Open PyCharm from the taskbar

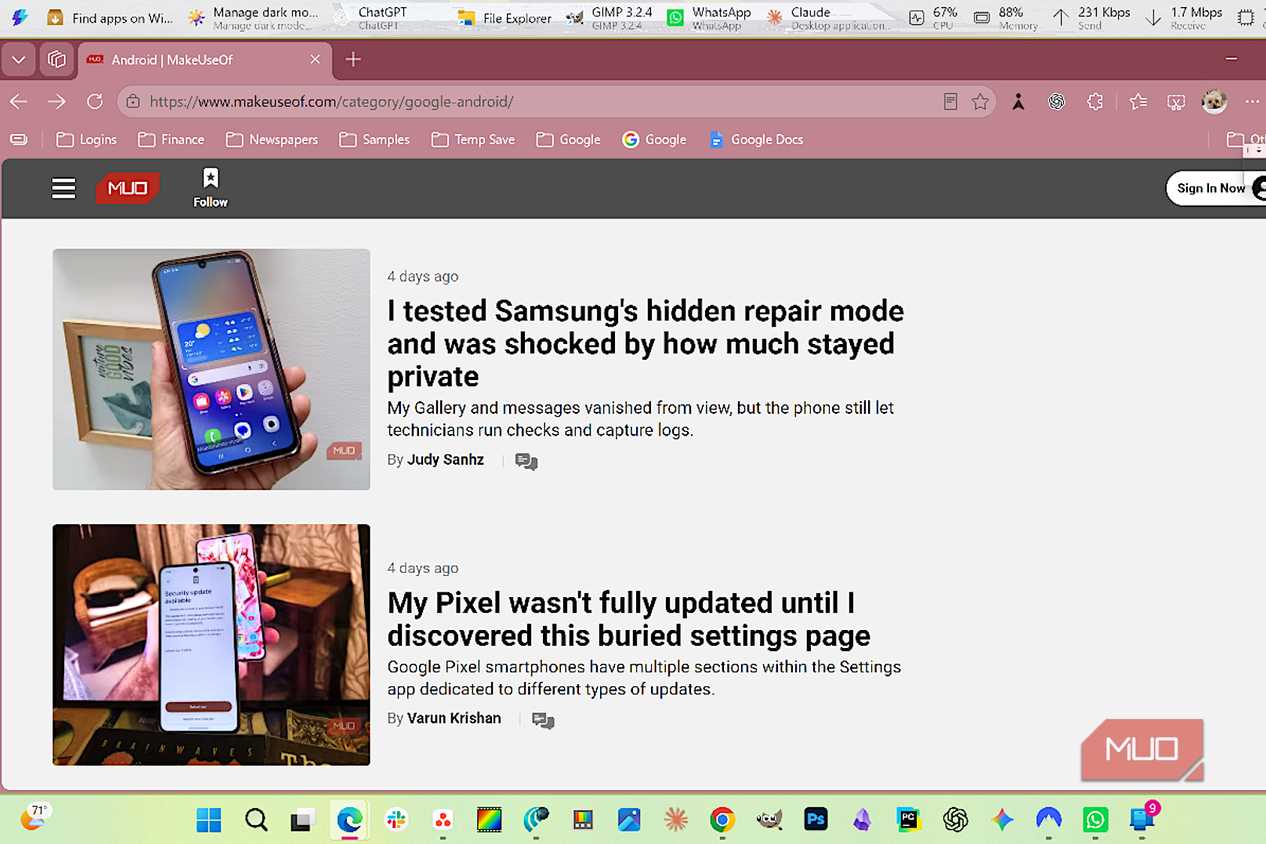coord(908,820)
